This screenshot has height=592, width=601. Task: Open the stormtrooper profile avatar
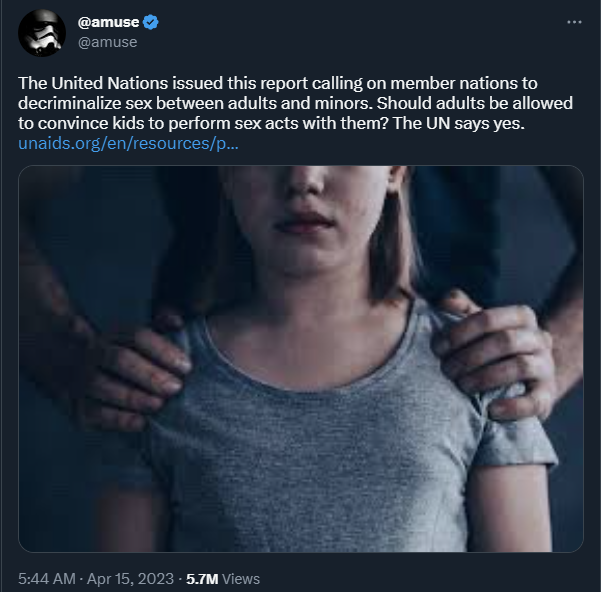42,33
